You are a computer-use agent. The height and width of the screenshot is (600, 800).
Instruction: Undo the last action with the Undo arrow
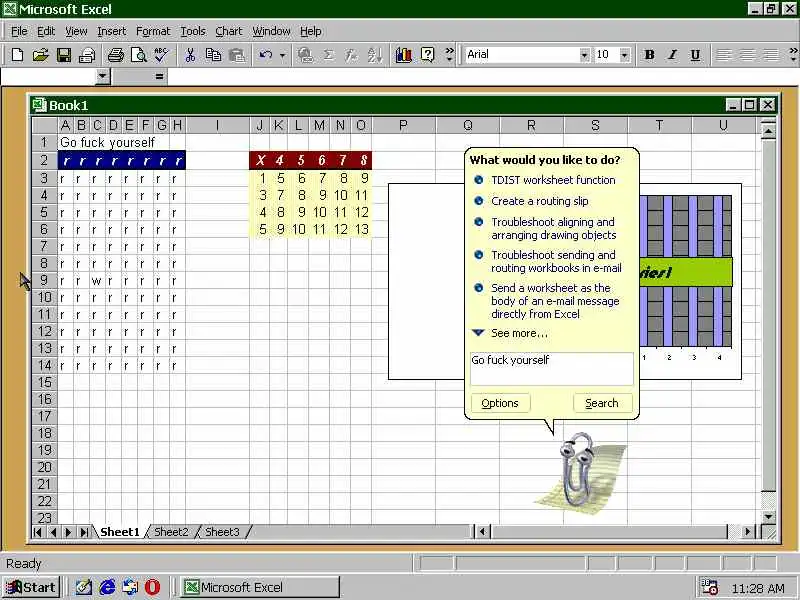pyautogui.click(x=265, y=55)
